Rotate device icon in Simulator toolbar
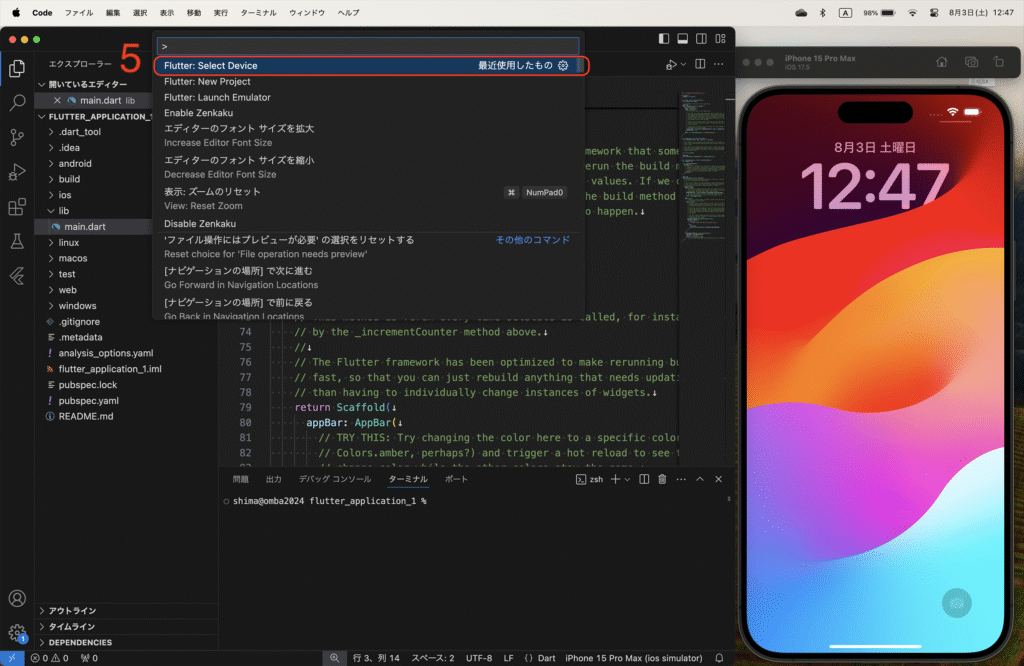1024x666 pixels. 999,62
